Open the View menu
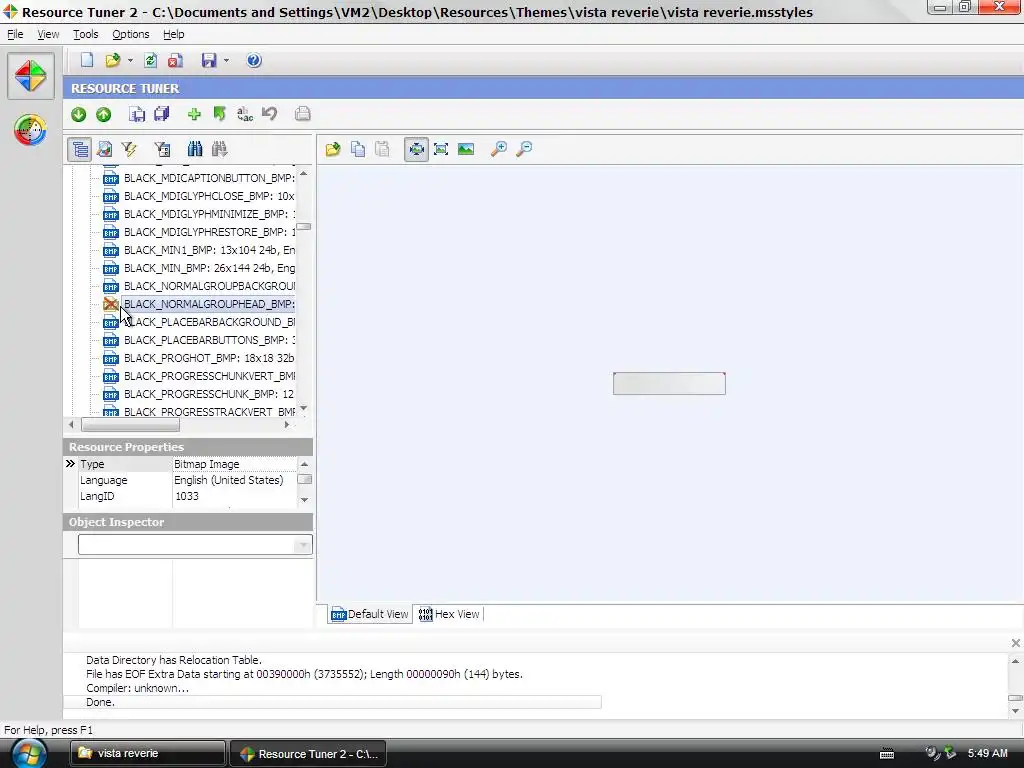 pos(48,34)
